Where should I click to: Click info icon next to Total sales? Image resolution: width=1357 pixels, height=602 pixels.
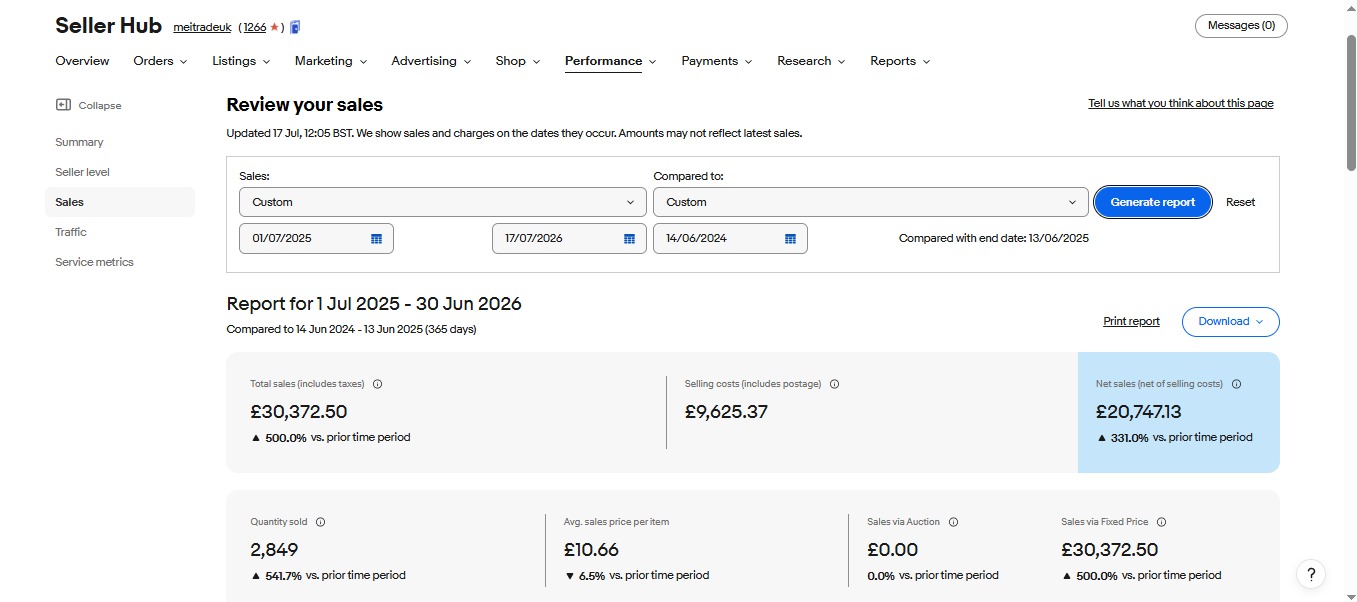pyautogui.click(x=377, y=384)
